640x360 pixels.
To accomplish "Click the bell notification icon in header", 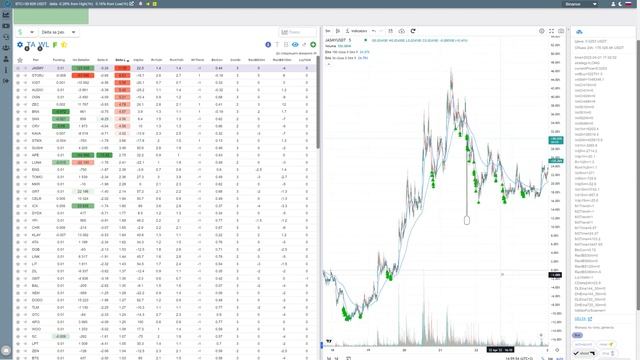I will 141,4.
